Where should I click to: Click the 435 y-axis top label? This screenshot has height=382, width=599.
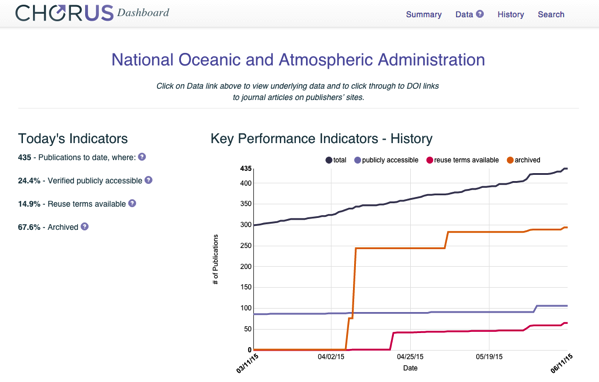tap(246, 168)
